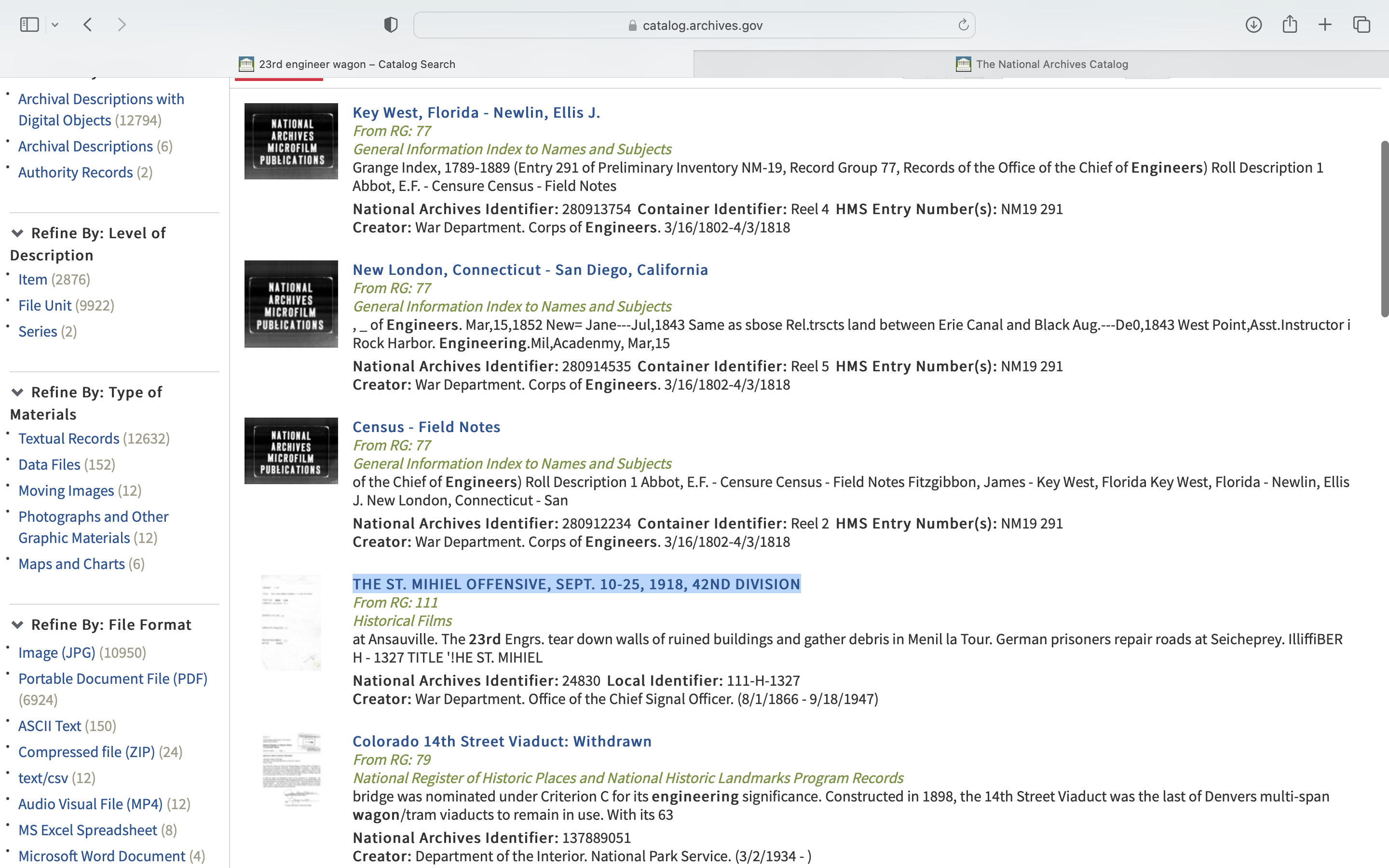Go back with the browser back arrow

[x=88, y=25]
